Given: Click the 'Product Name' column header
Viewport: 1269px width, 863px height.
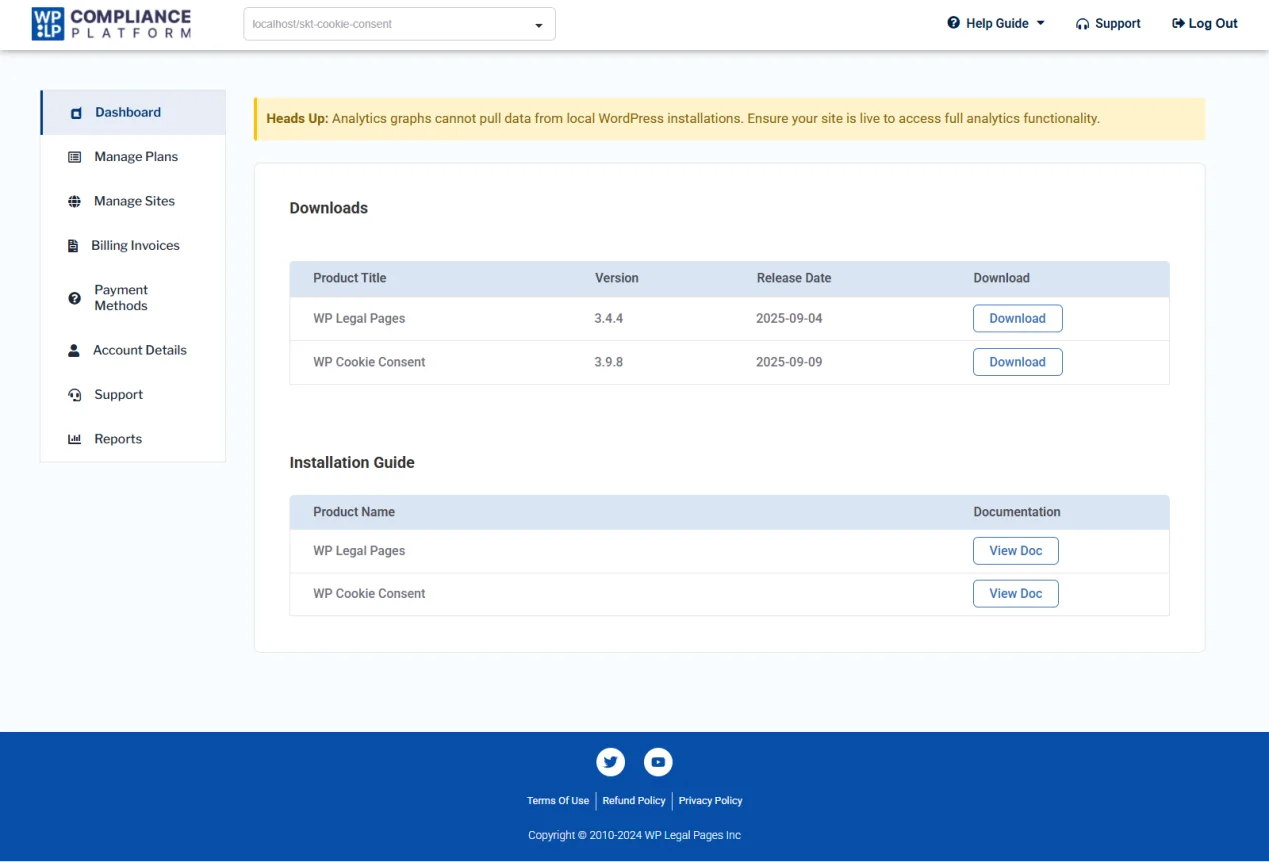Looking at the screenshot, I should click(x=354, y=512).
